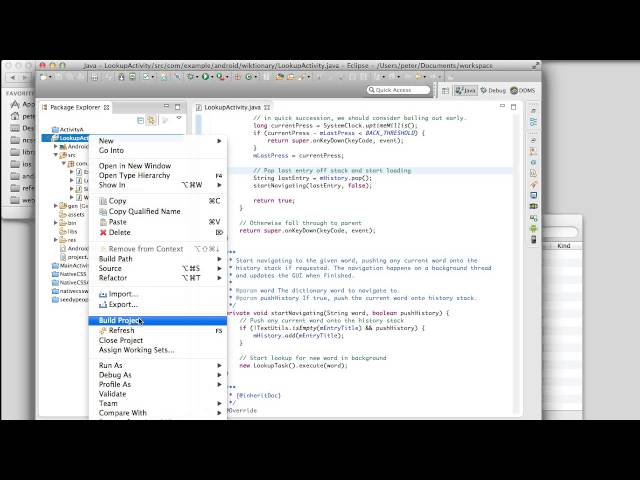This screenshot has width=640, height=480.
Task: Open the Run As submenu
Action: [158, 365]
